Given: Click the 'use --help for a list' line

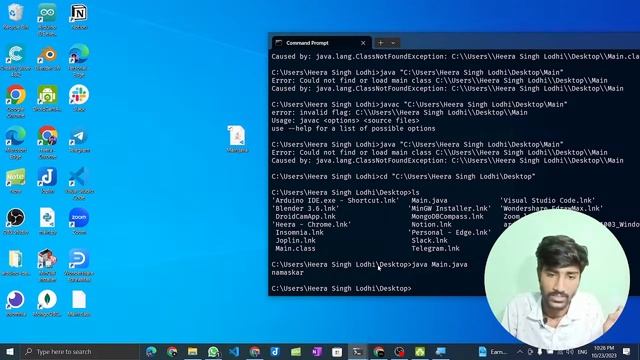Looking at the screenshot, I should point(353,129).
